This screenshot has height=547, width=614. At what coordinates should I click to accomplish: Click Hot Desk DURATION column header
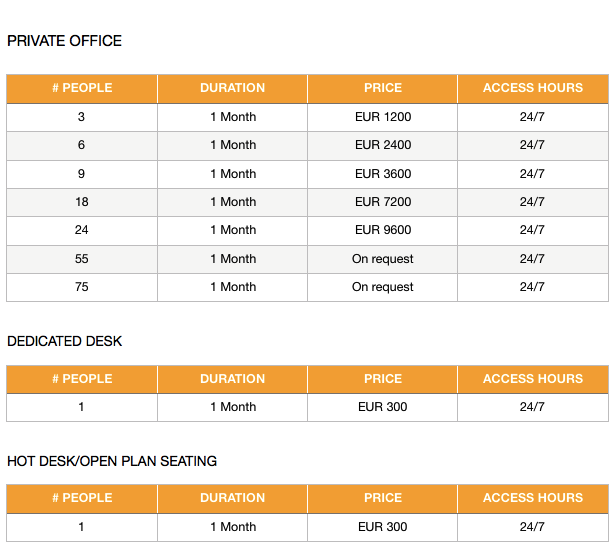tap(233, 498)
